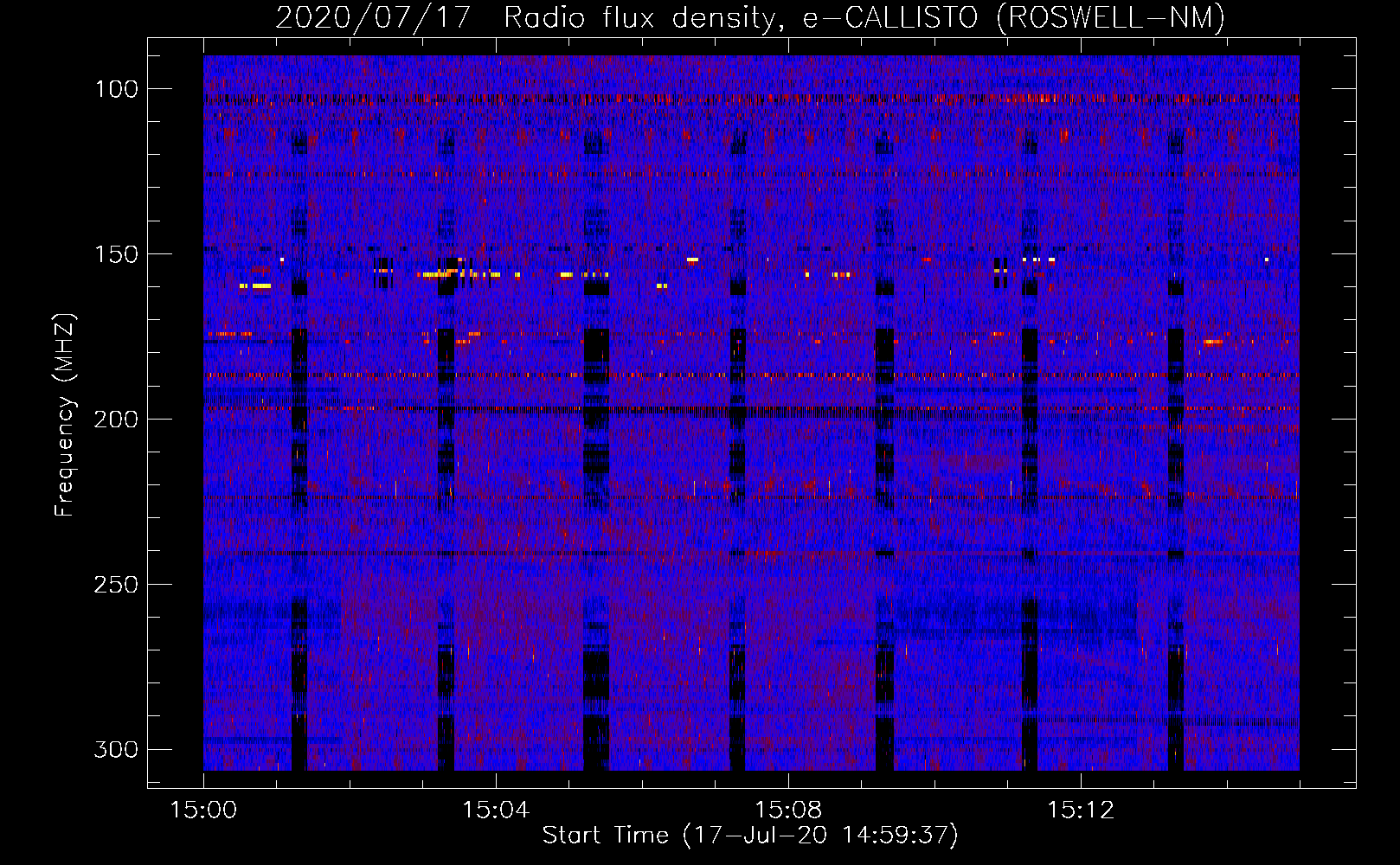This screenshot has width=1400, height=865.
Task: Click the '15:04' time tick label
Action: point(496,811)
